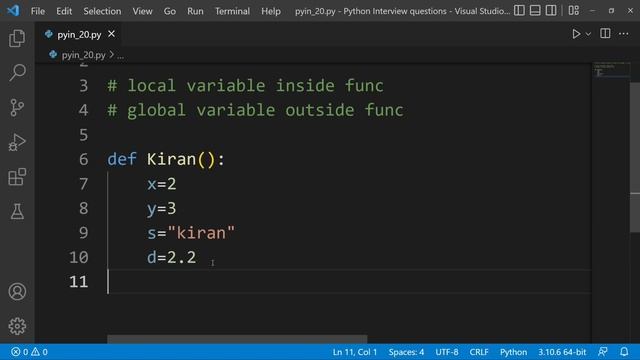
Task: Click the VS Code logo icon
Action: pyautogui.click(x=13, y=11)
